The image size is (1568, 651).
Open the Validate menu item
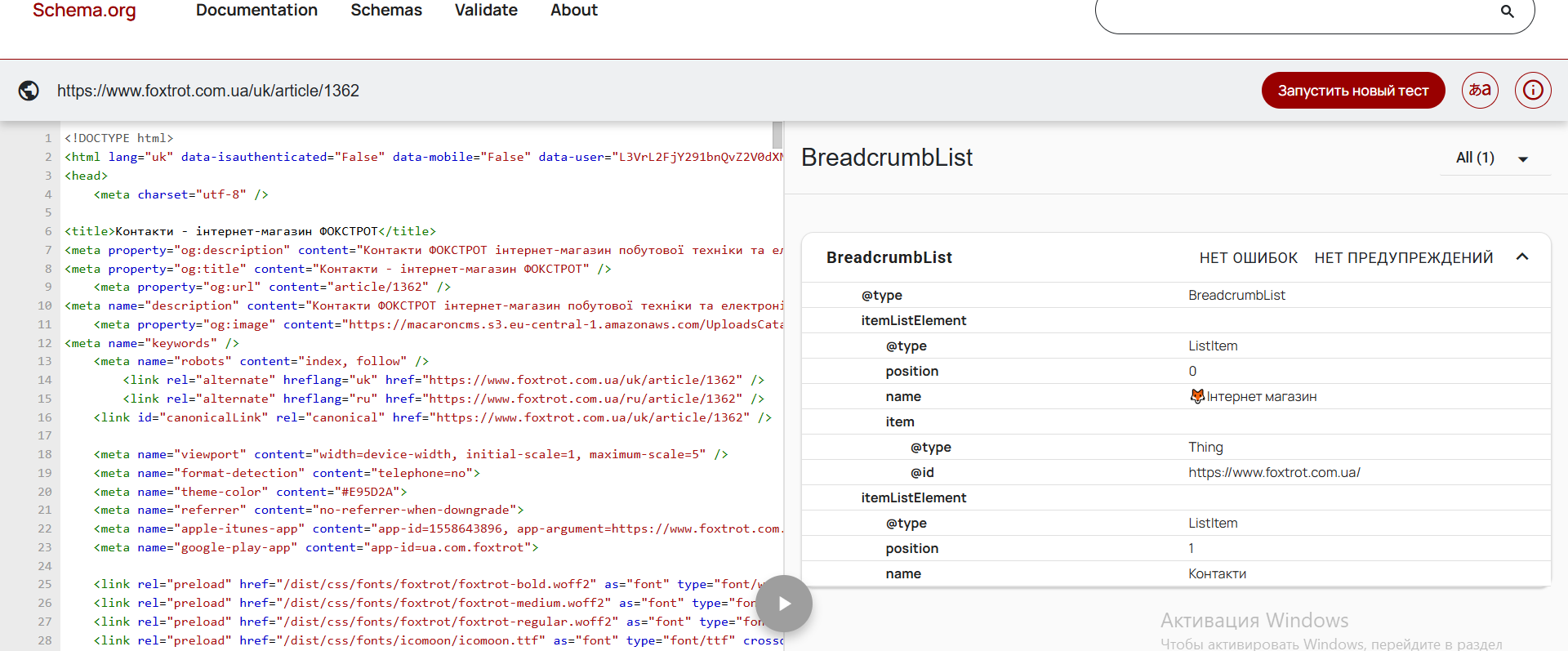tap(486, 11)
